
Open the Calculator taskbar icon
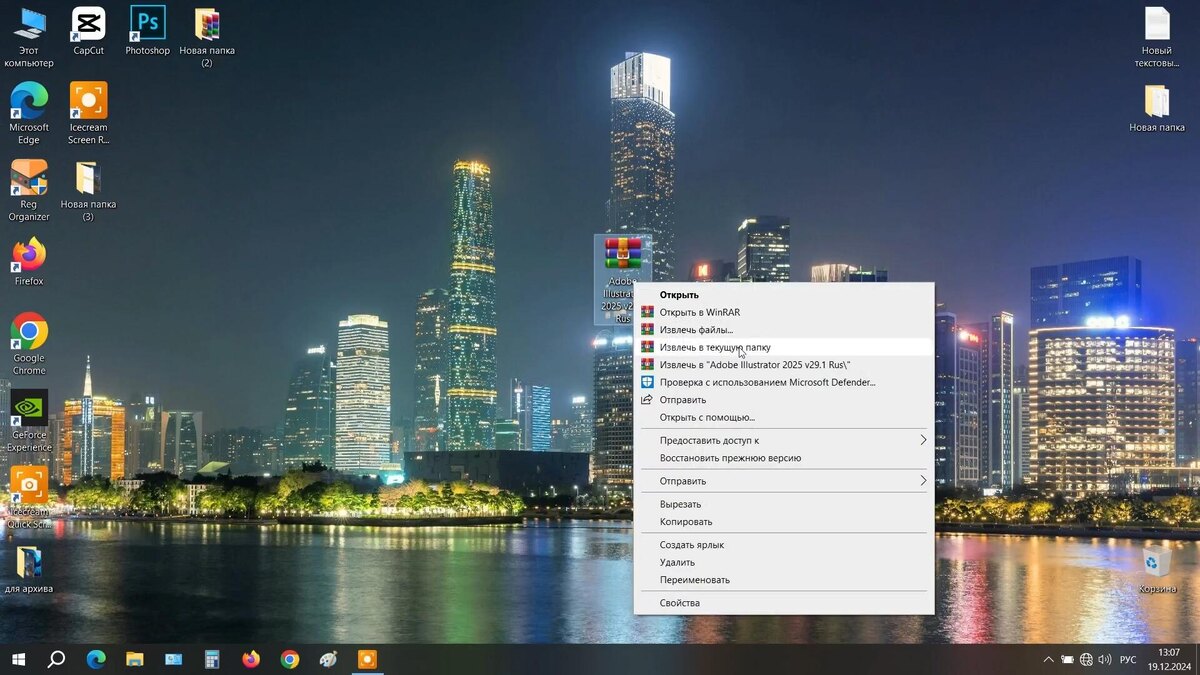(x=212, y=659)
